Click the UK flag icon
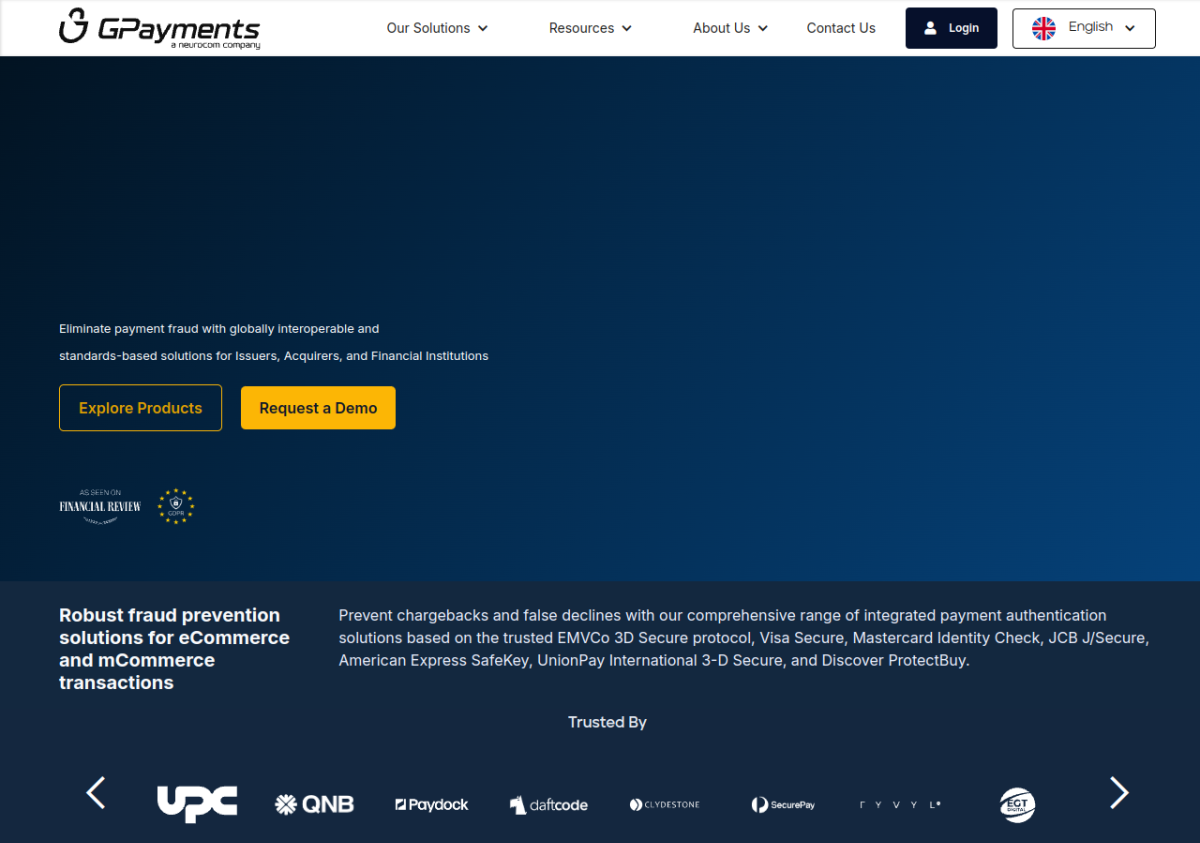This screenshot has height=843, width=1200. (1043, 28)
